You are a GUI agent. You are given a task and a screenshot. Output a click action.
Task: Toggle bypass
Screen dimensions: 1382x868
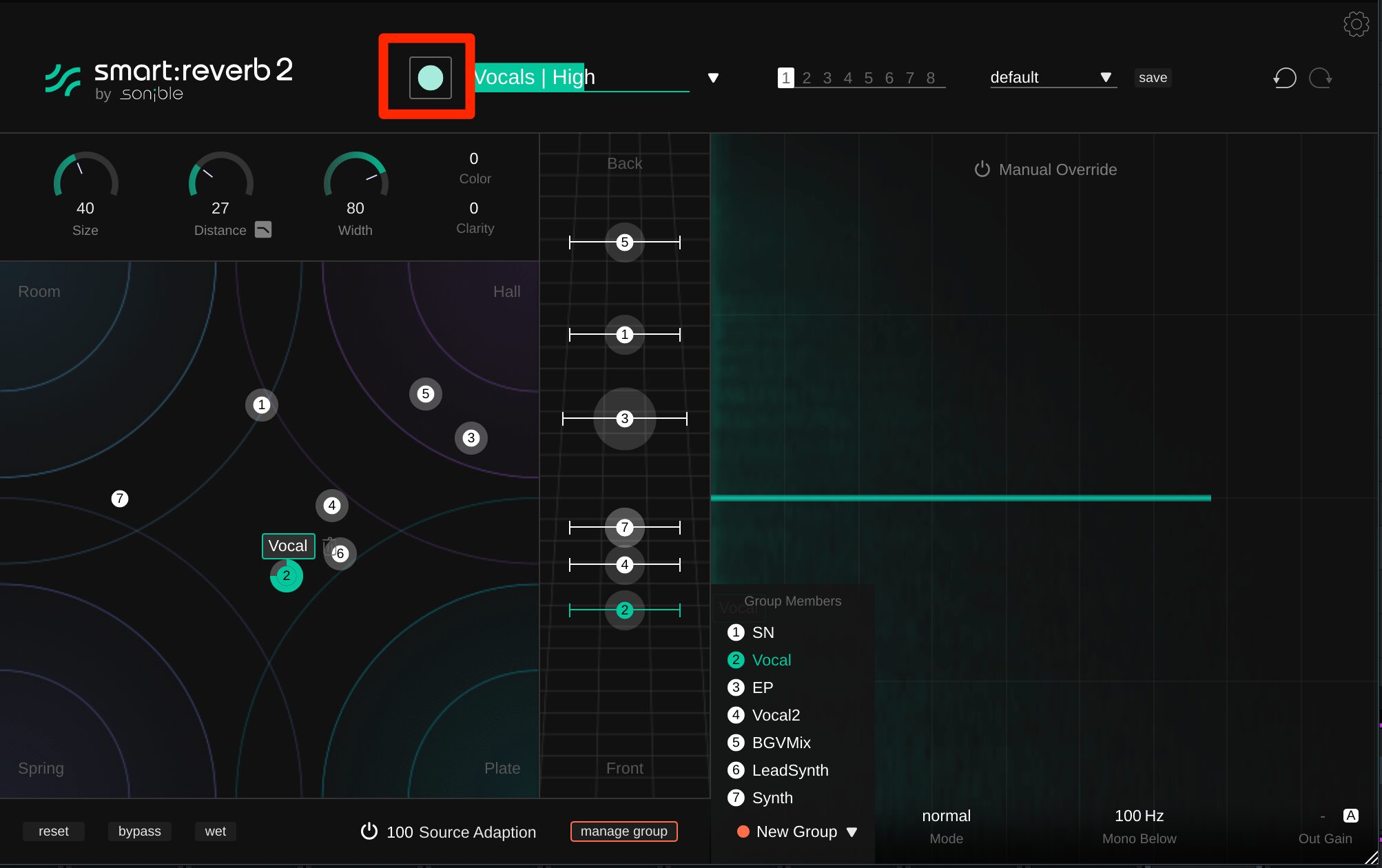point(139,831)
